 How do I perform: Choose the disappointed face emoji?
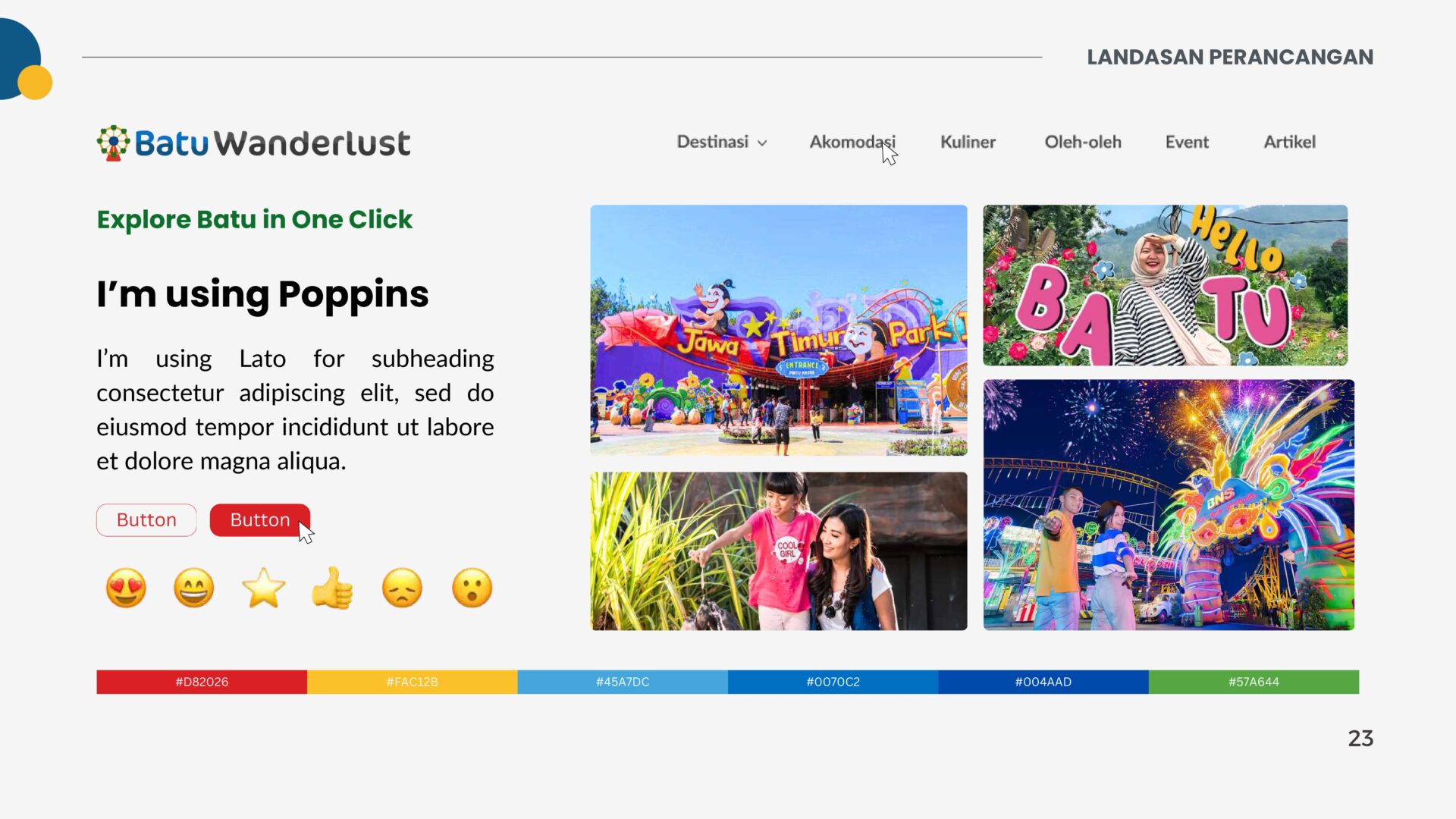pyautogui.click(x=402, y=588)
